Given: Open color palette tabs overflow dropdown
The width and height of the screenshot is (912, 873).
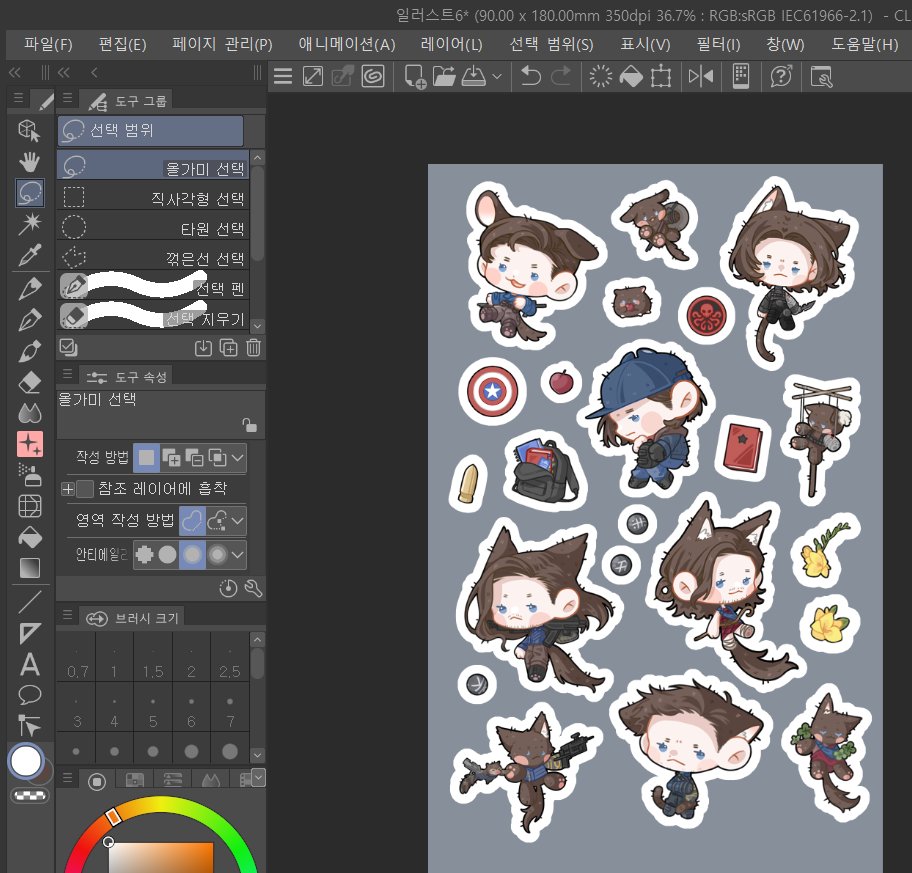Looking at the screenshot, I should [x=258, y=777].
